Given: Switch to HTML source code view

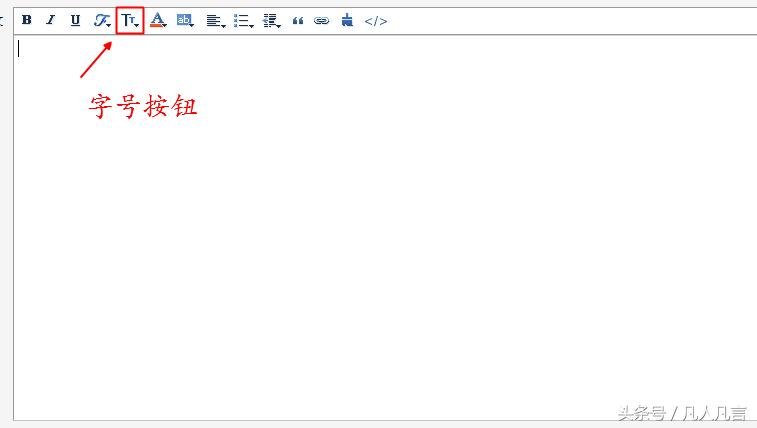Looking at the screenshot, I should (x=375, y=20).
